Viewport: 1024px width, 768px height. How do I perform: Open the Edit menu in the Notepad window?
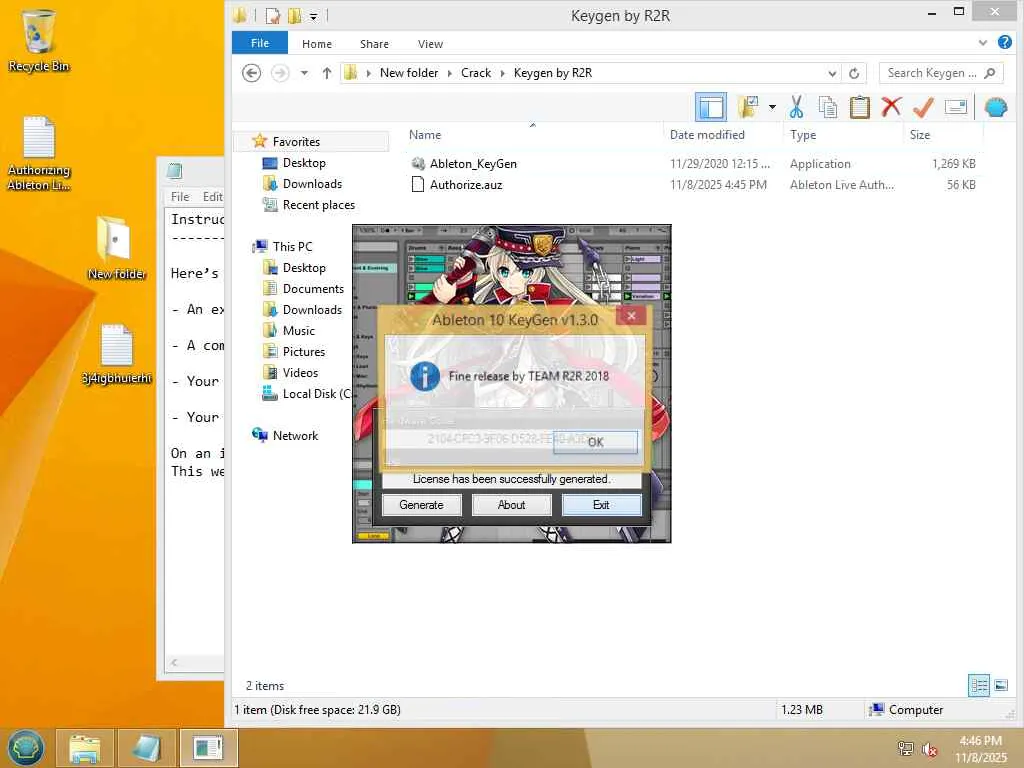point(212,197)
